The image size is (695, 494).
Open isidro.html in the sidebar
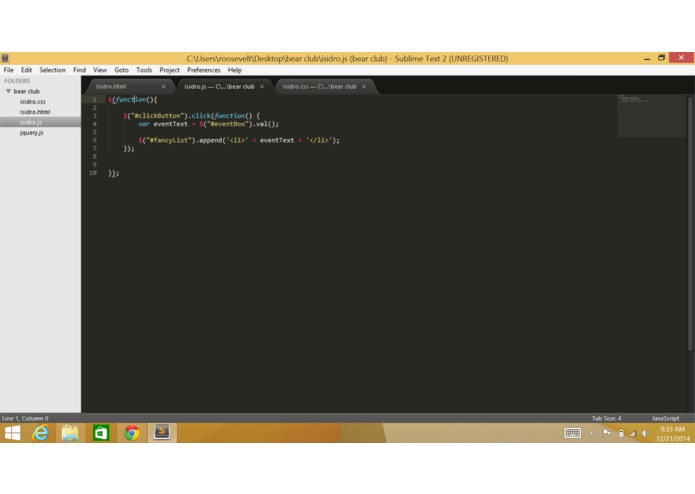35,112
